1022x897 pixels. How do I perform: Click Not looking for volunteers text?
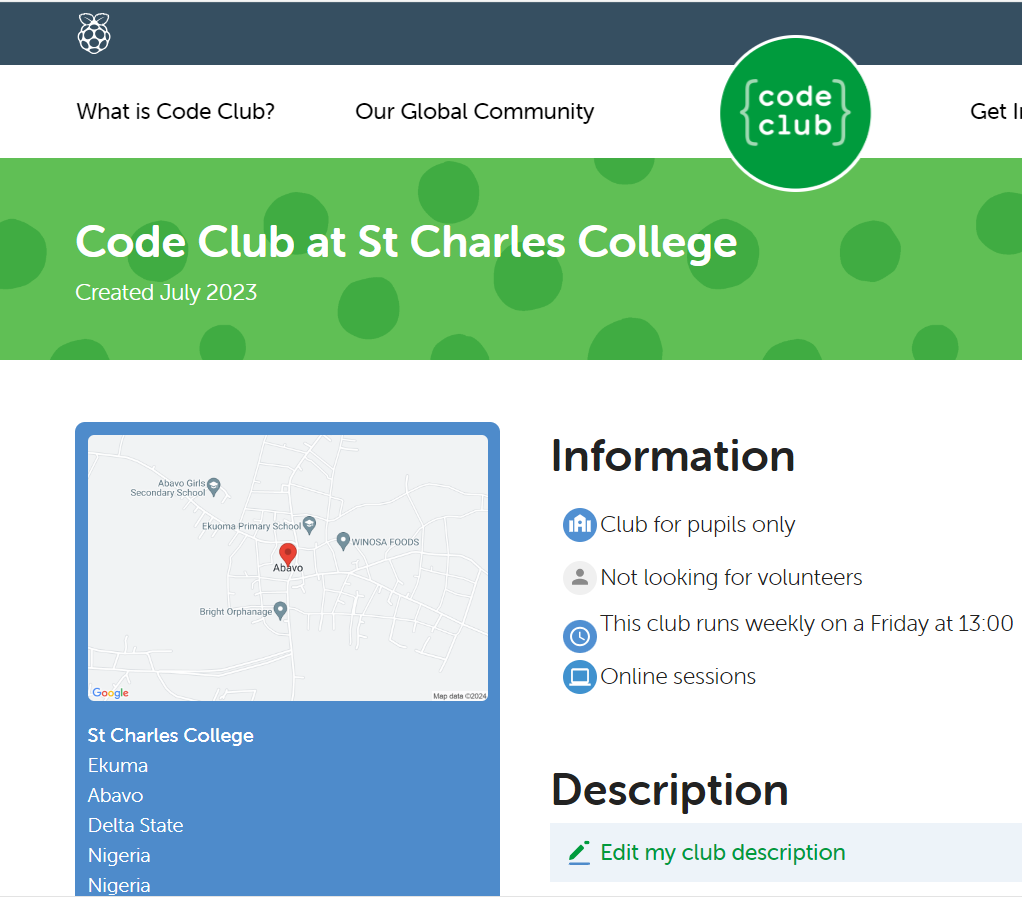(x=731, y=578)
